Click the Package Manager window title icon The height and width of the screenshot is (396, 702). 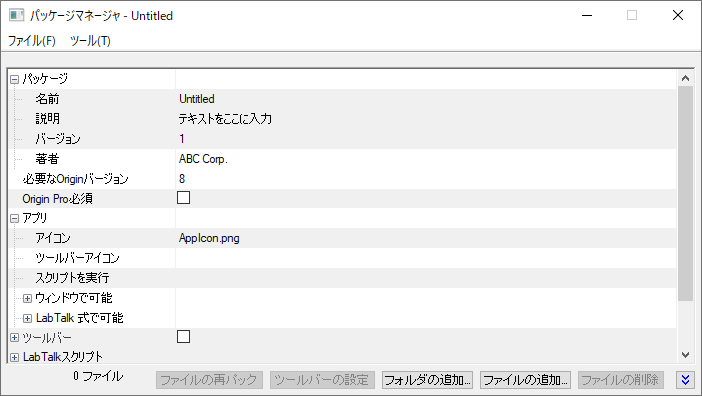click(17, 15)
